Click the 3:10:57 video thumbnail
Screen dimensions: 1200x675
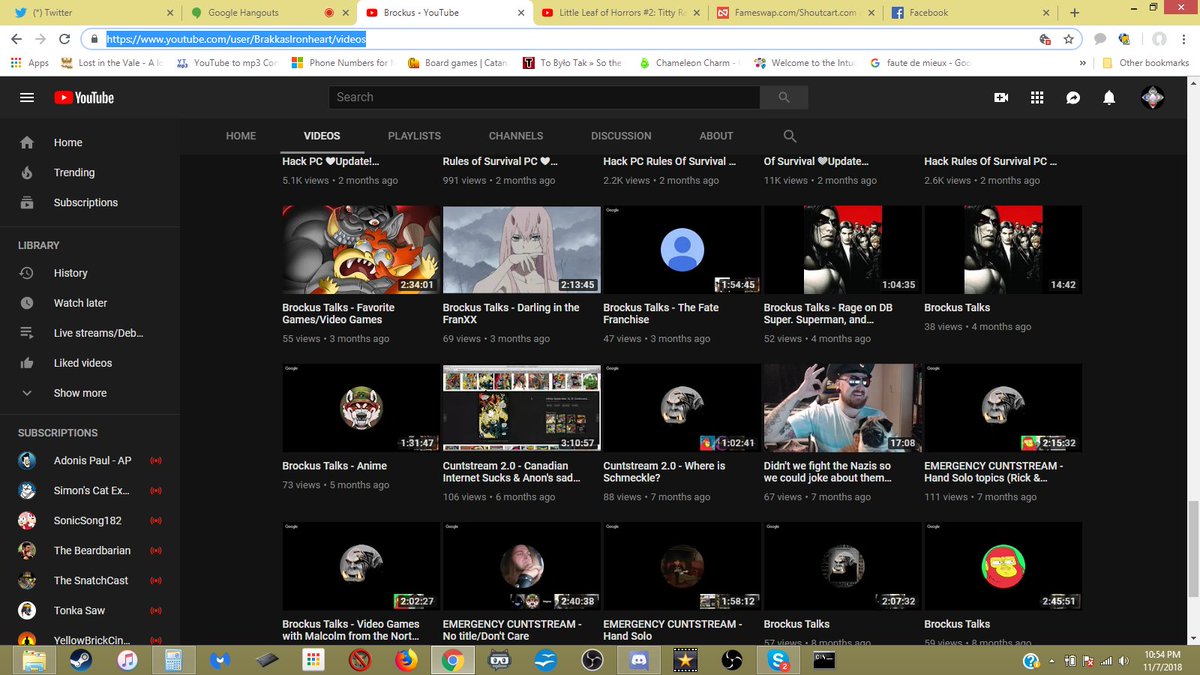[x=522, y=408]
